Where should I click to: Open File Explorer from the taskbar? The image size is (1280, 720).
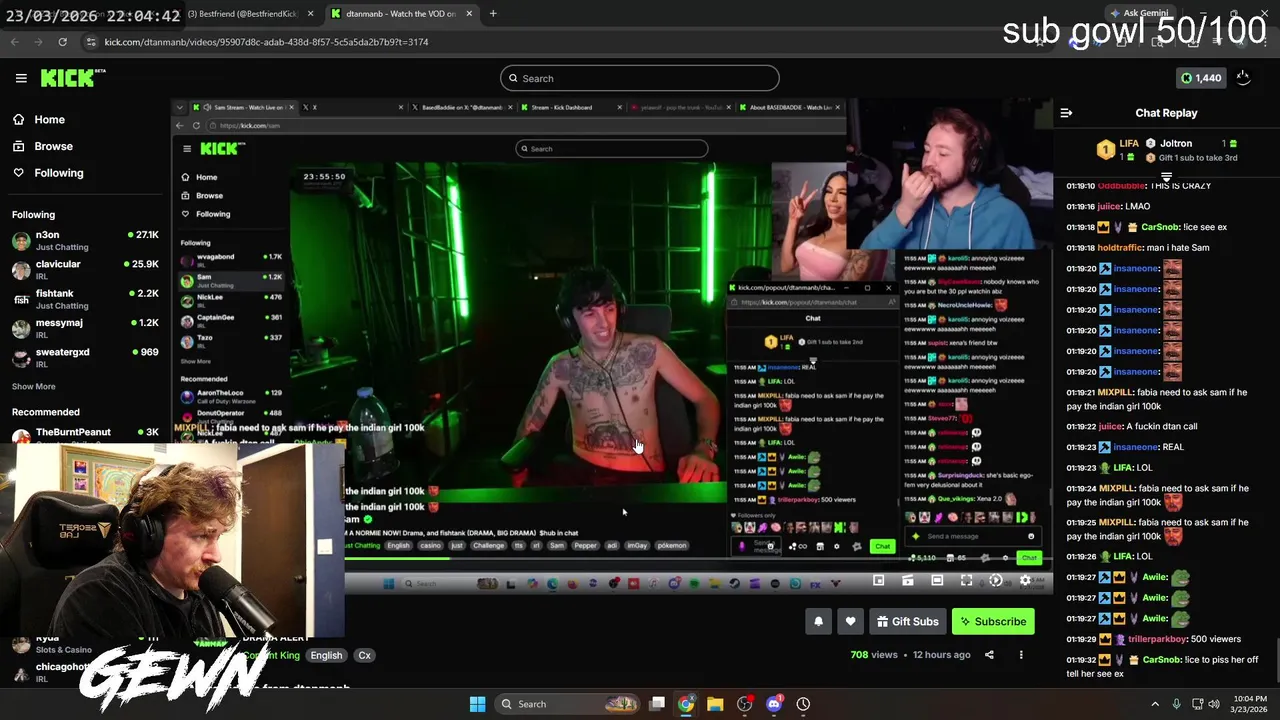tap(715, 704)
